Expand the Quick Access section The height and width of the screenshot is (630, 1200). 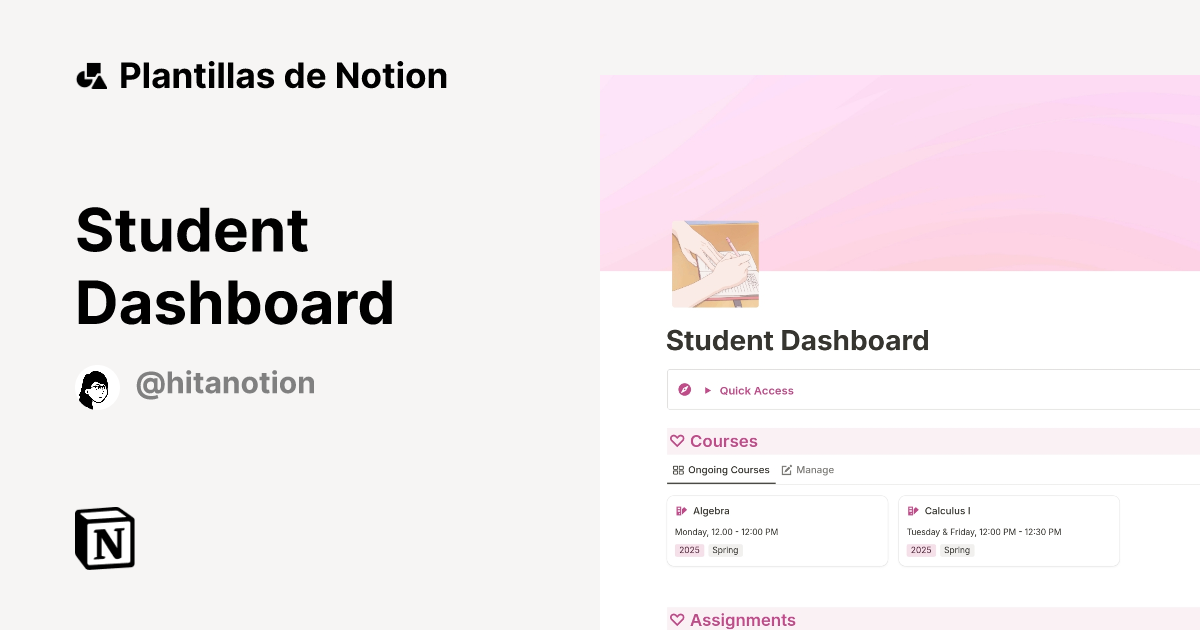pos(709,390)
